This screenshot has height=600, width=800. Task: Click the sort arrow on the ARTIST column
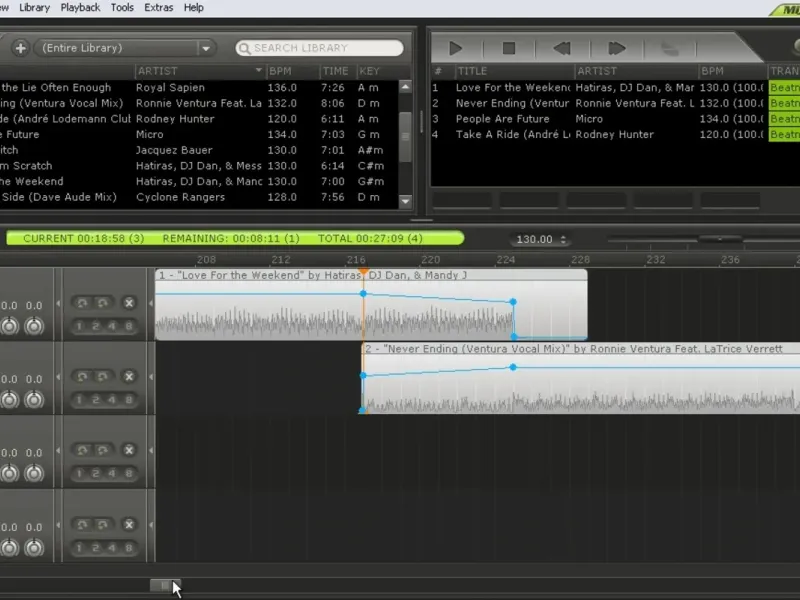coord(259,71)
